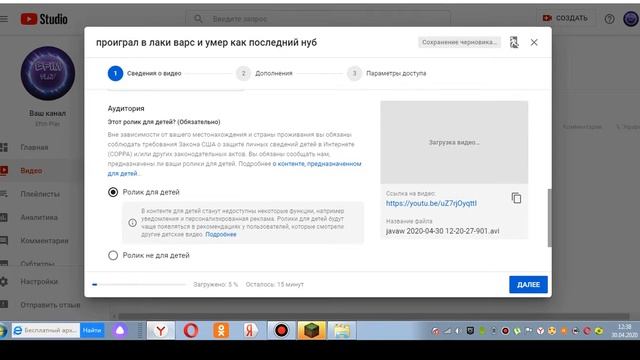Go to step 1 'Сведения о видео'
The image size is (640, 360).
[144, 73]
